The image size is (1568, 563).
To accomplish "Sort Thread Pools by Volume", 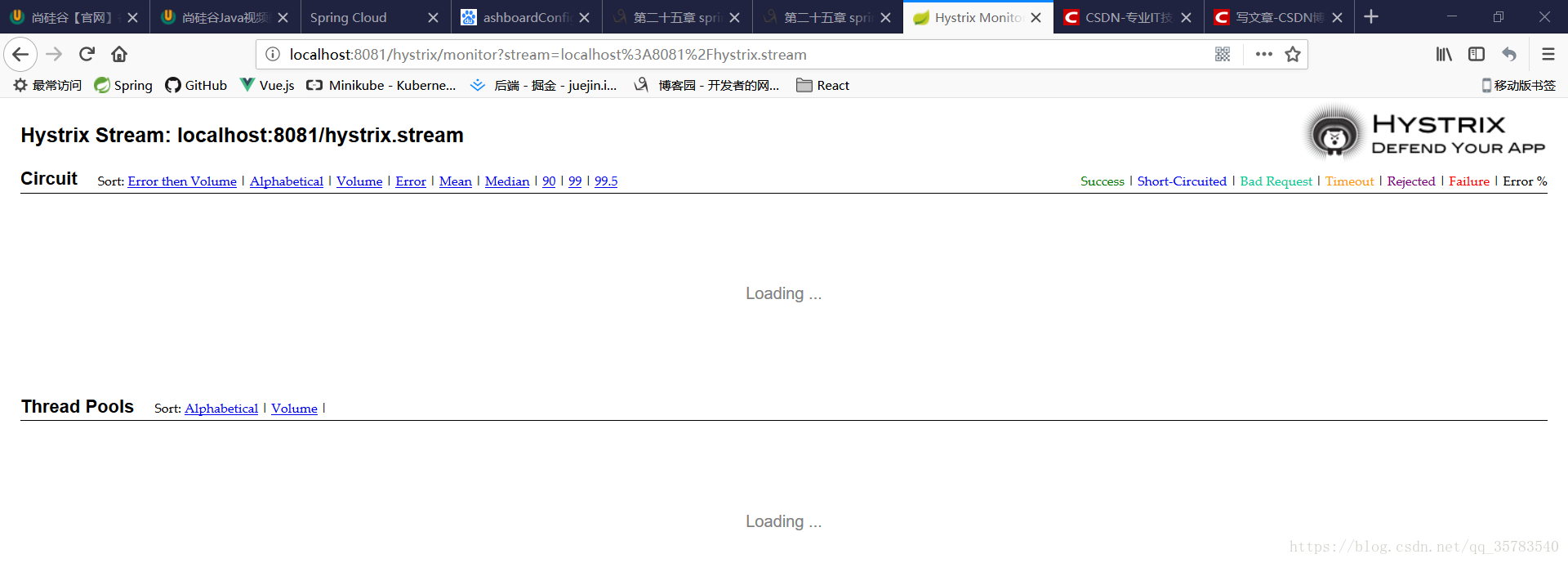I will [294, 409].
